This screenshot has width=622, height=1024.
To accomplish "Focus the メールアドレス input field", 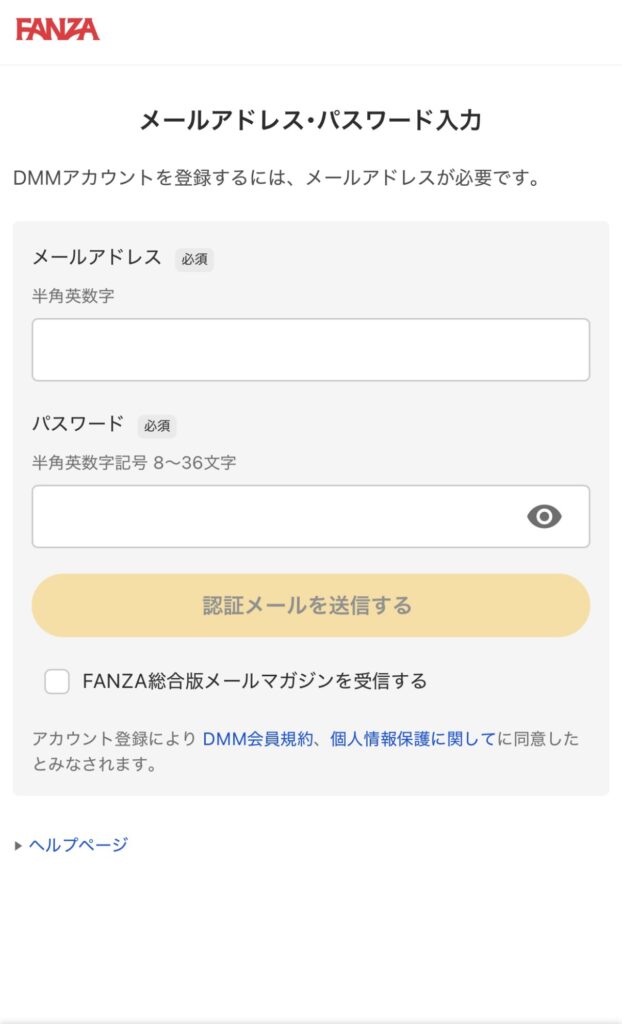I will click(310, 350).
